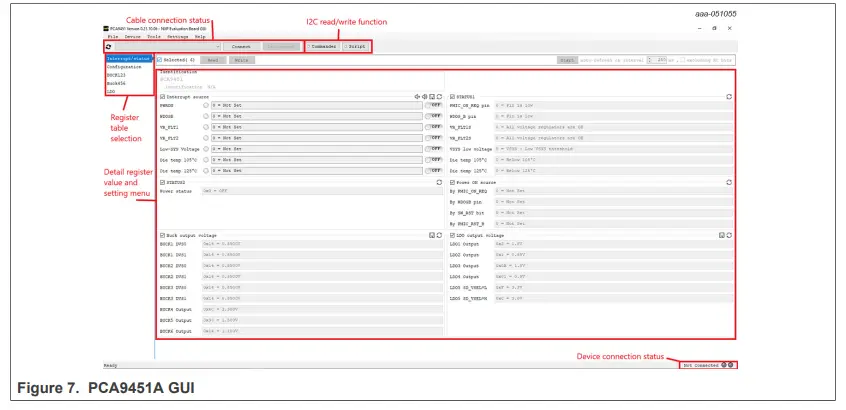Image resolution: width=846 pixels, height=410 pixels.
Task: Open the Low-SYS Voltage value dropdown
Action: point(317,148)
